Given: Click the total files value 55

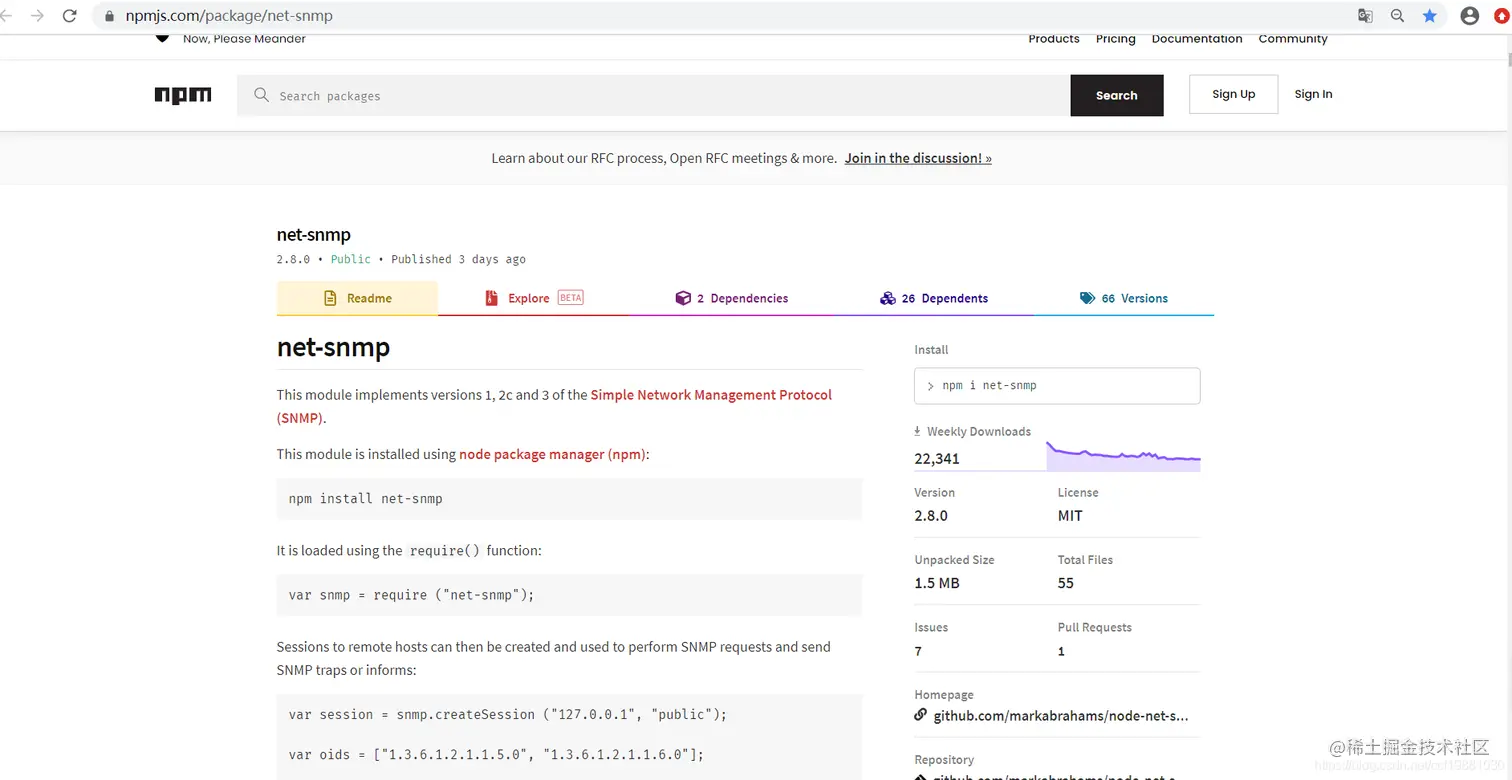Looking at the screenshot, I should tap(1066, 583).
